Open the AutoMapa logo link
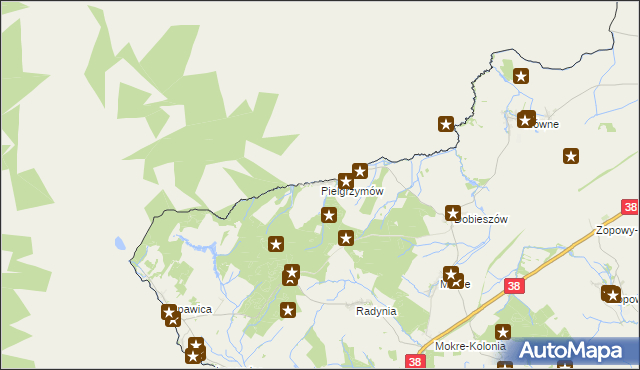 coord(570,351)
